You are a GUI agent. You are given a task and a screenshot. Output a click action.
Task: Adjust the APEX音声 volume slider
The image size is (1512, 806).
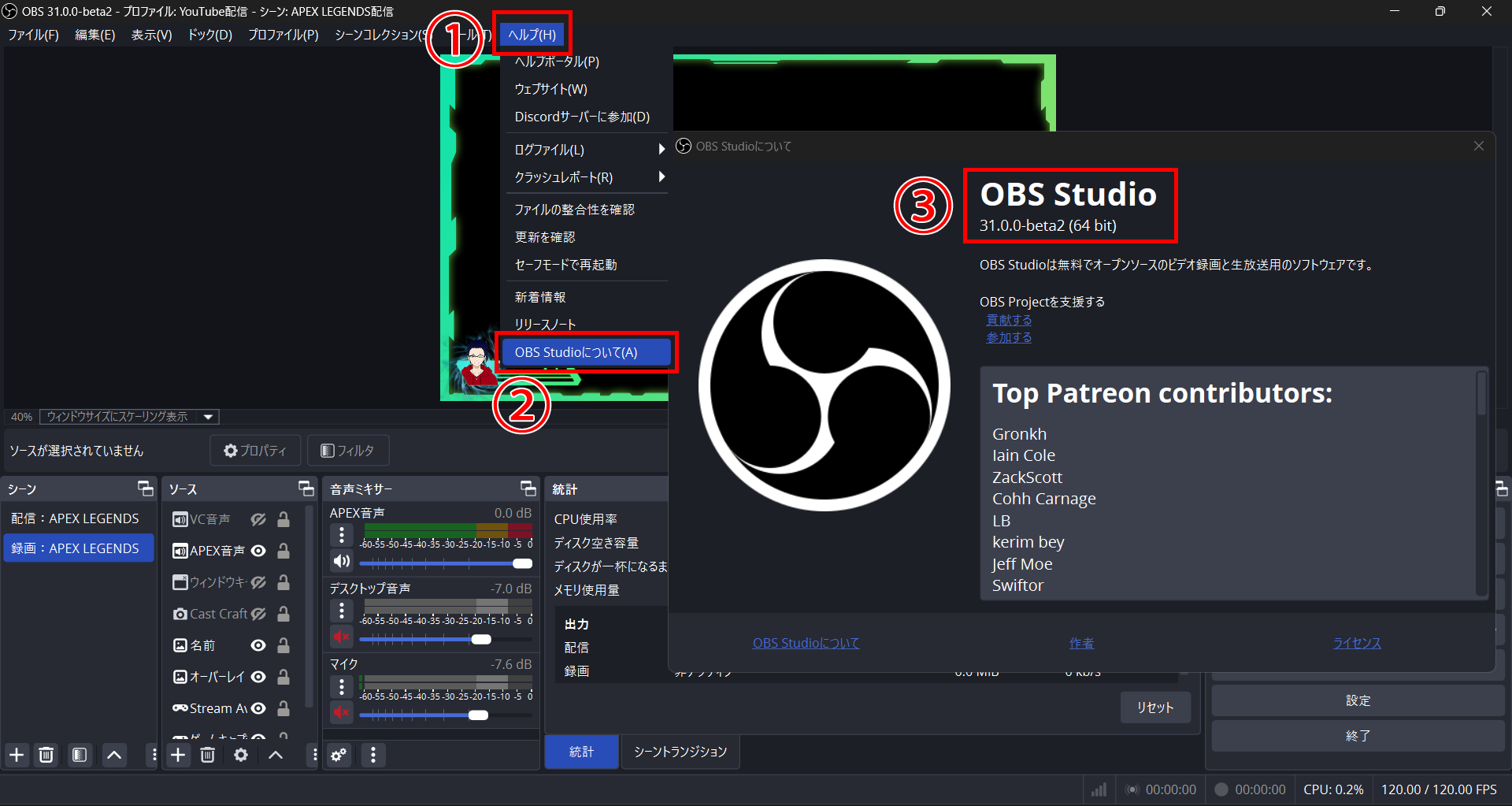[x=446, y=563]
